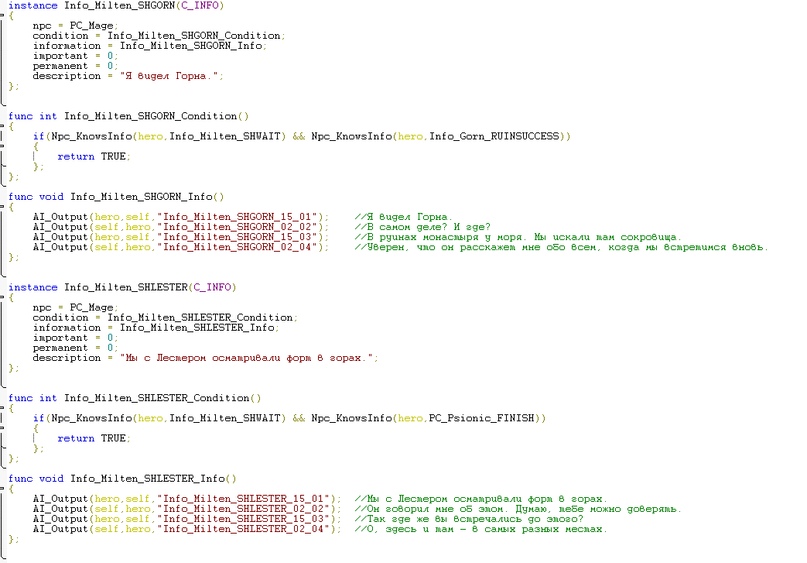Collapse the Info_Milten_SHGORN_Info function fold marker
807x563 pixels.
click(4, 207)
